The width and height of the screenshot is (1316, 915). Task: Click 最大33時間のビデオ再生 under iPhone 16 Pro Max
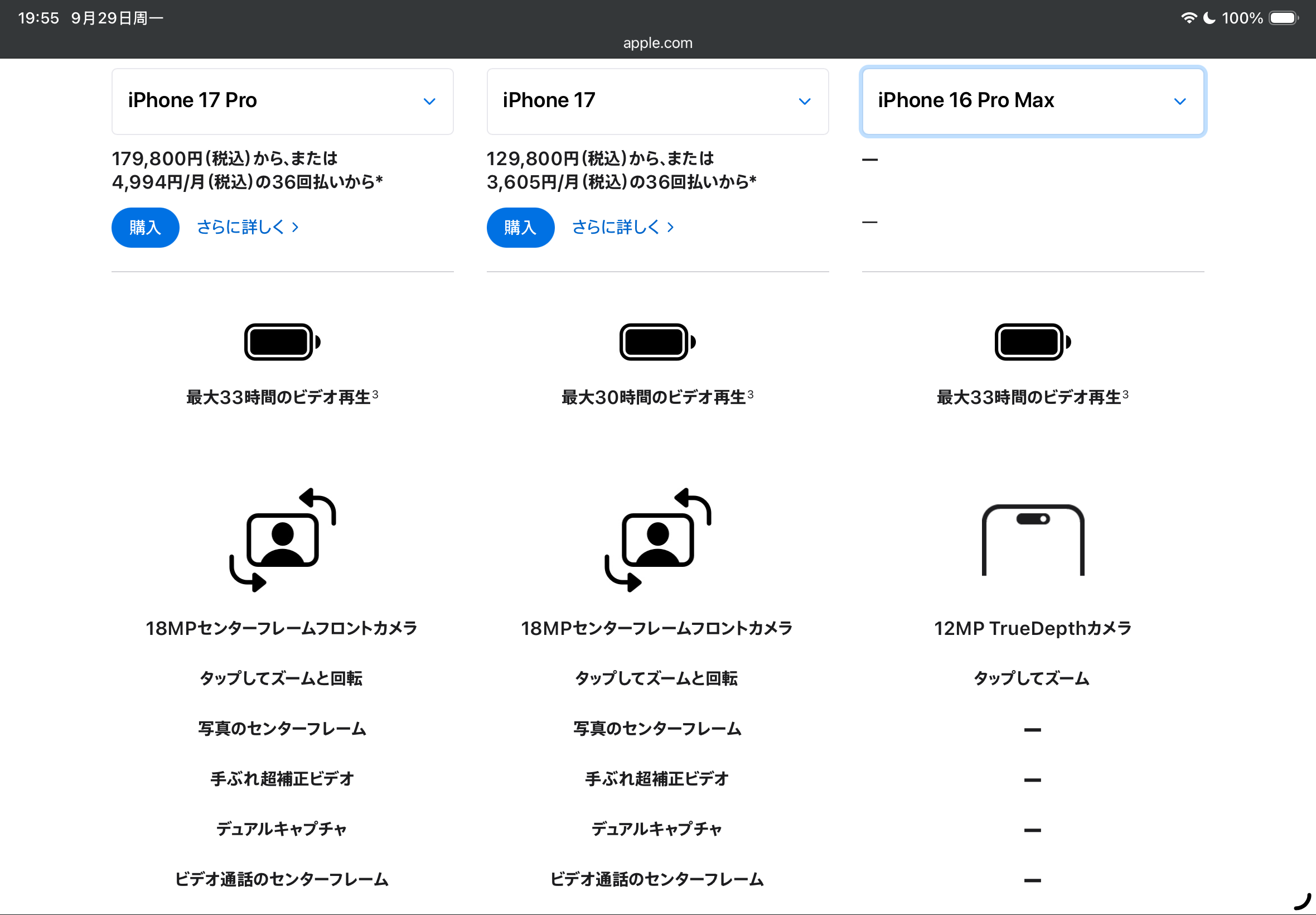coord(1032,397)
